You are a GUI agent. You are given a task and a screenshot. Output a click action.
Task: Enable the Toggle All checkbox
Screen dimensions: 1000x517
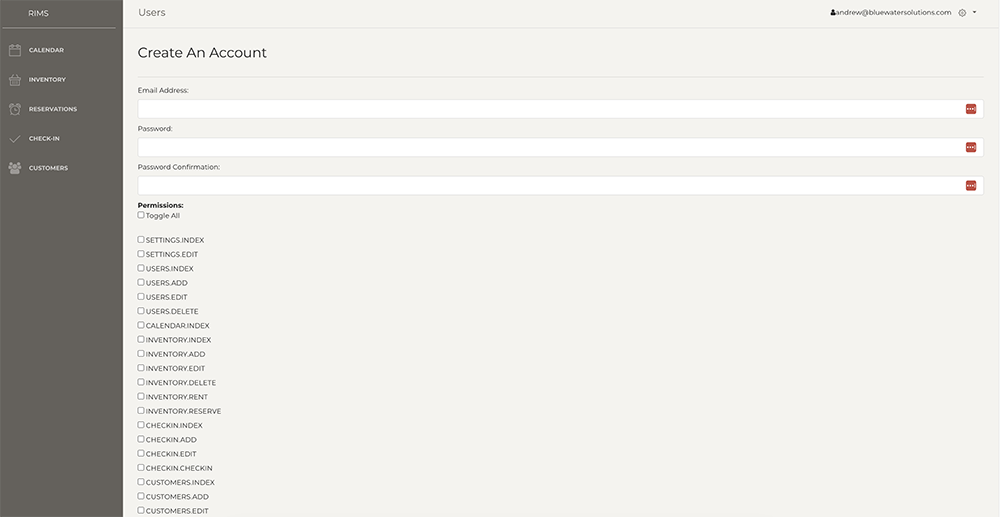click(141, 215)
